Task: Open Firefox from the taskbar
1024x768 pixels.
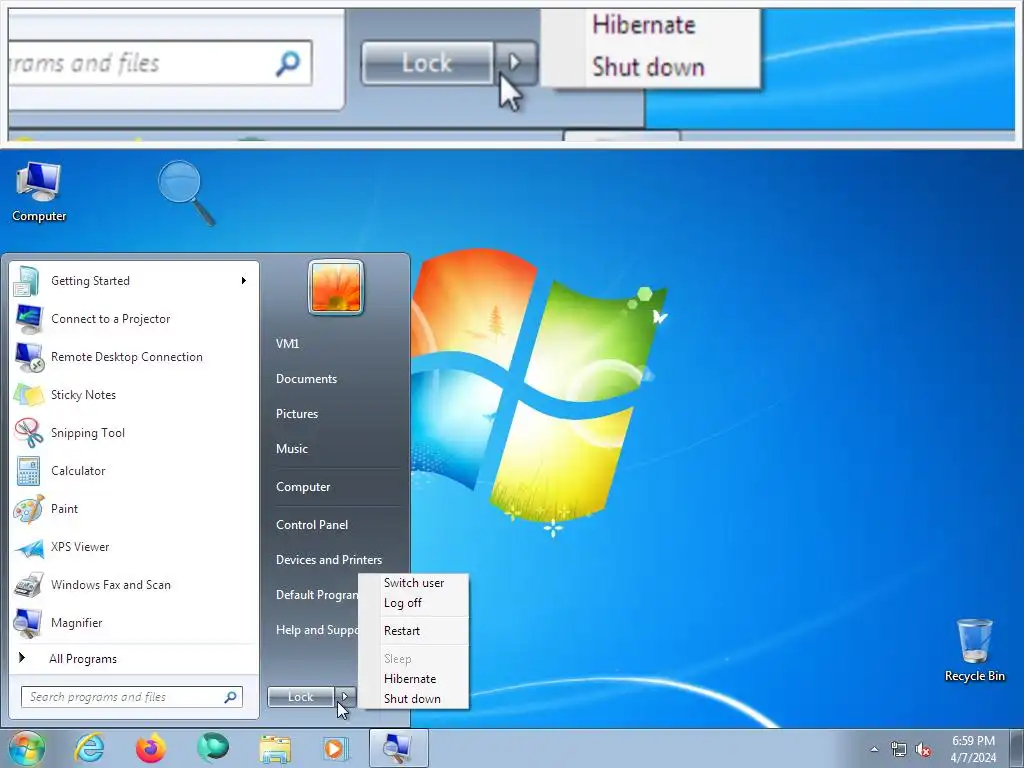Action: (151, 748)
